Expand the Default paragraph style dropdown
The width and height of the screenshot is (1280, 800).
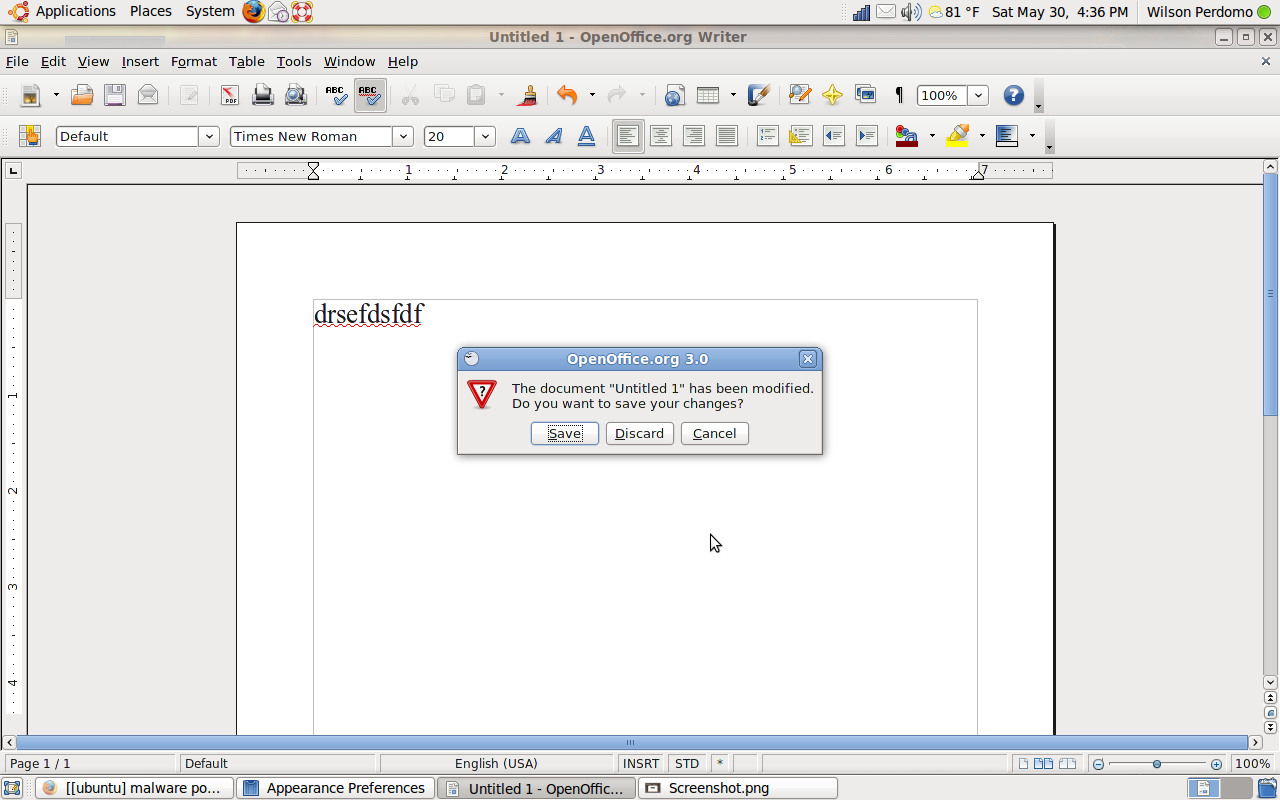[209, 136]
